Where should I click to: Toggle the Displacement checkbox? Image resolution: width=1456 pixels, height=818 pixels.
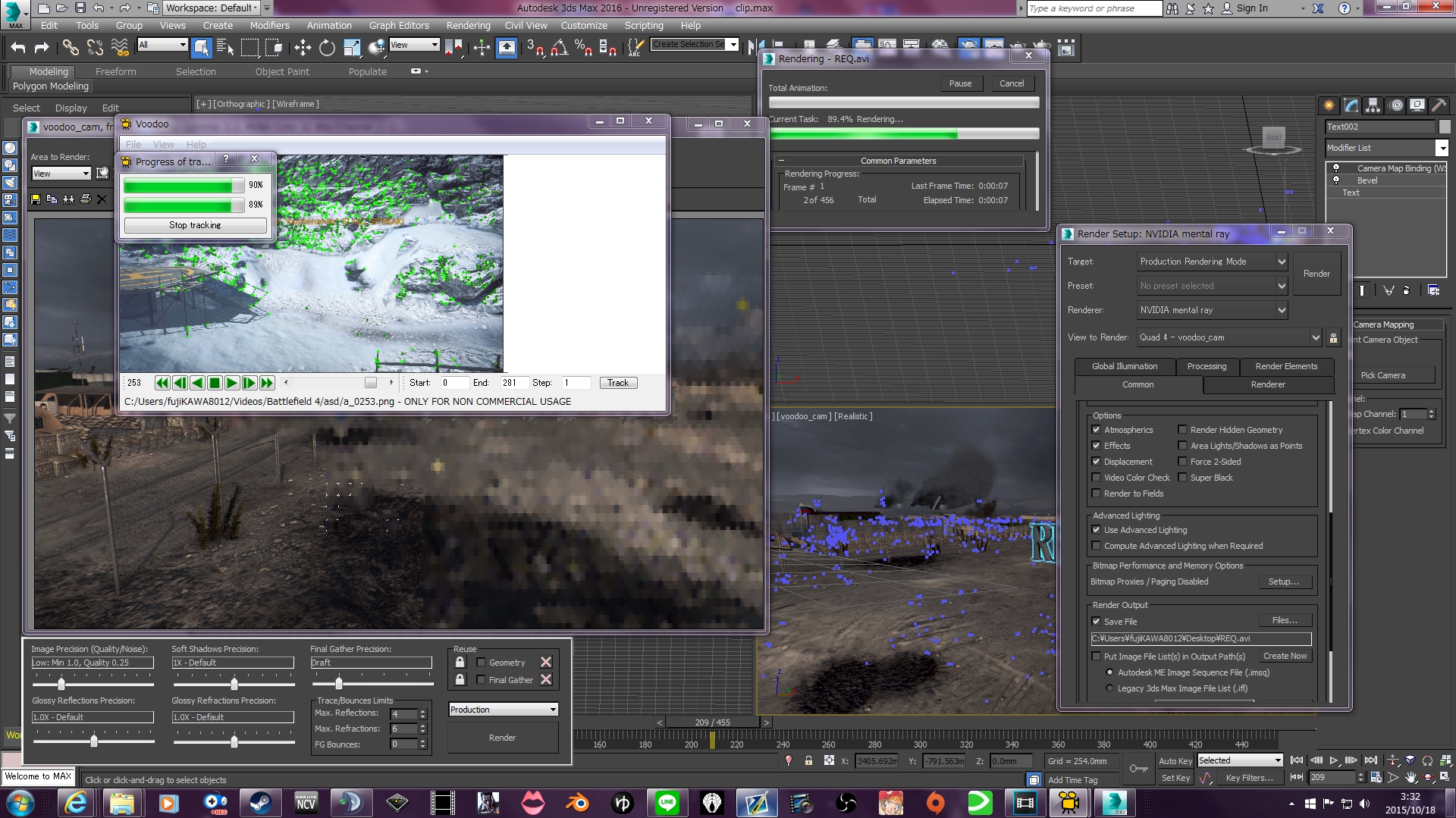(x=1096, y=462)
